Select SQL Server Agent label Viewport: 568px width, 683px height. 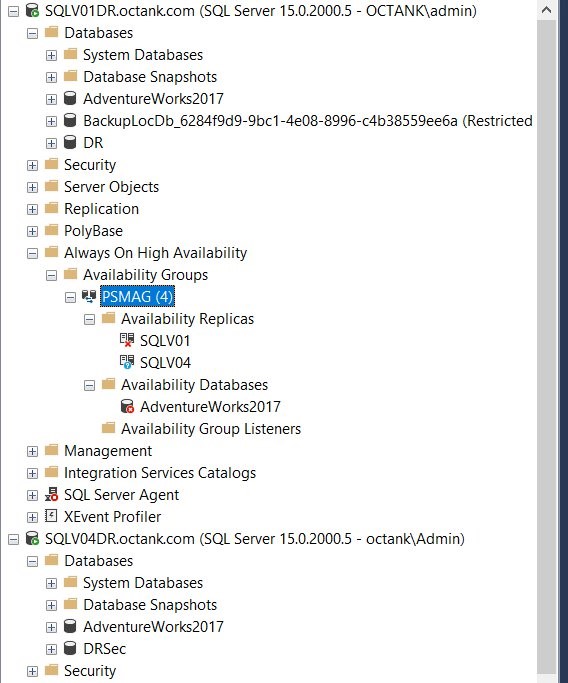coord(122,495)
